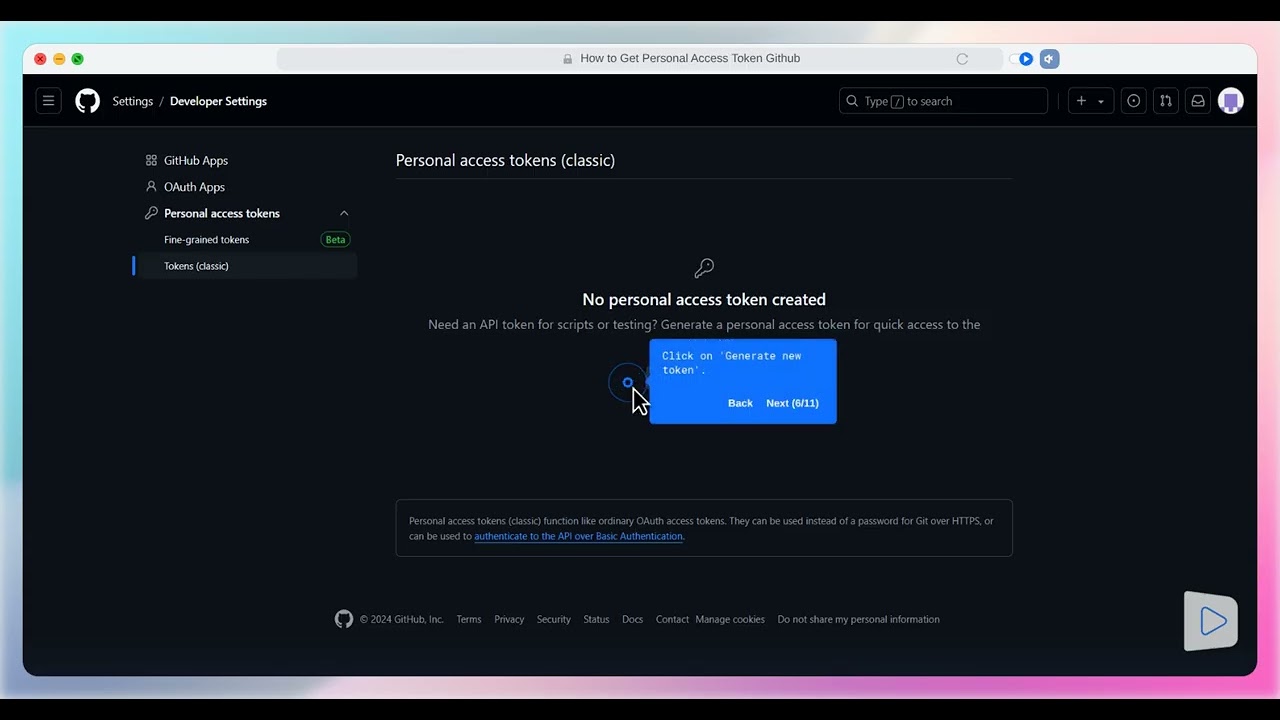Click the Contact footer link
Image resolution: width=1280 pixels, height=720 pixels.
point(672,619)
